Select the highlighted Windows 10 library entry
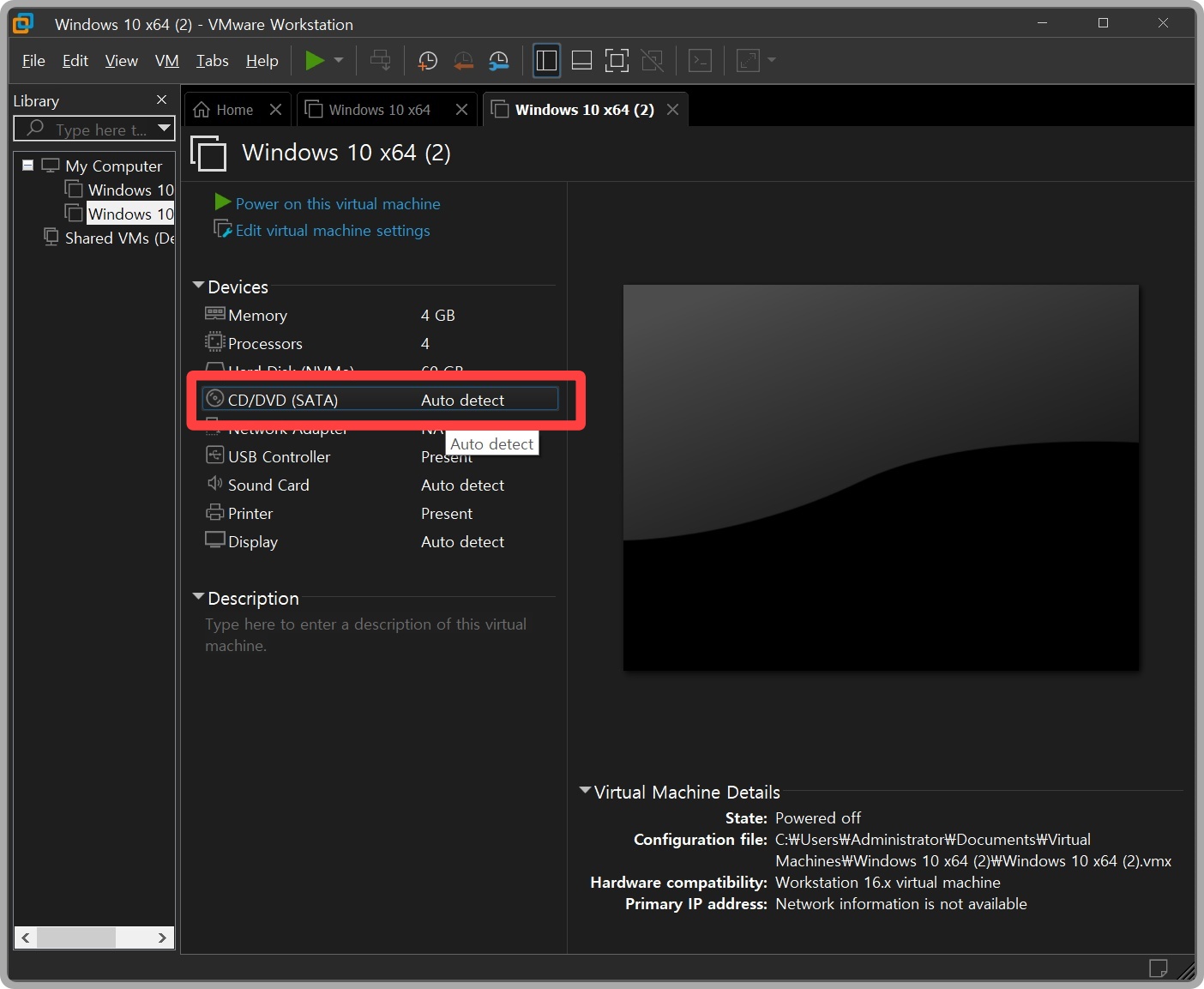This screenshot has height=989, width=1204. 130,214
